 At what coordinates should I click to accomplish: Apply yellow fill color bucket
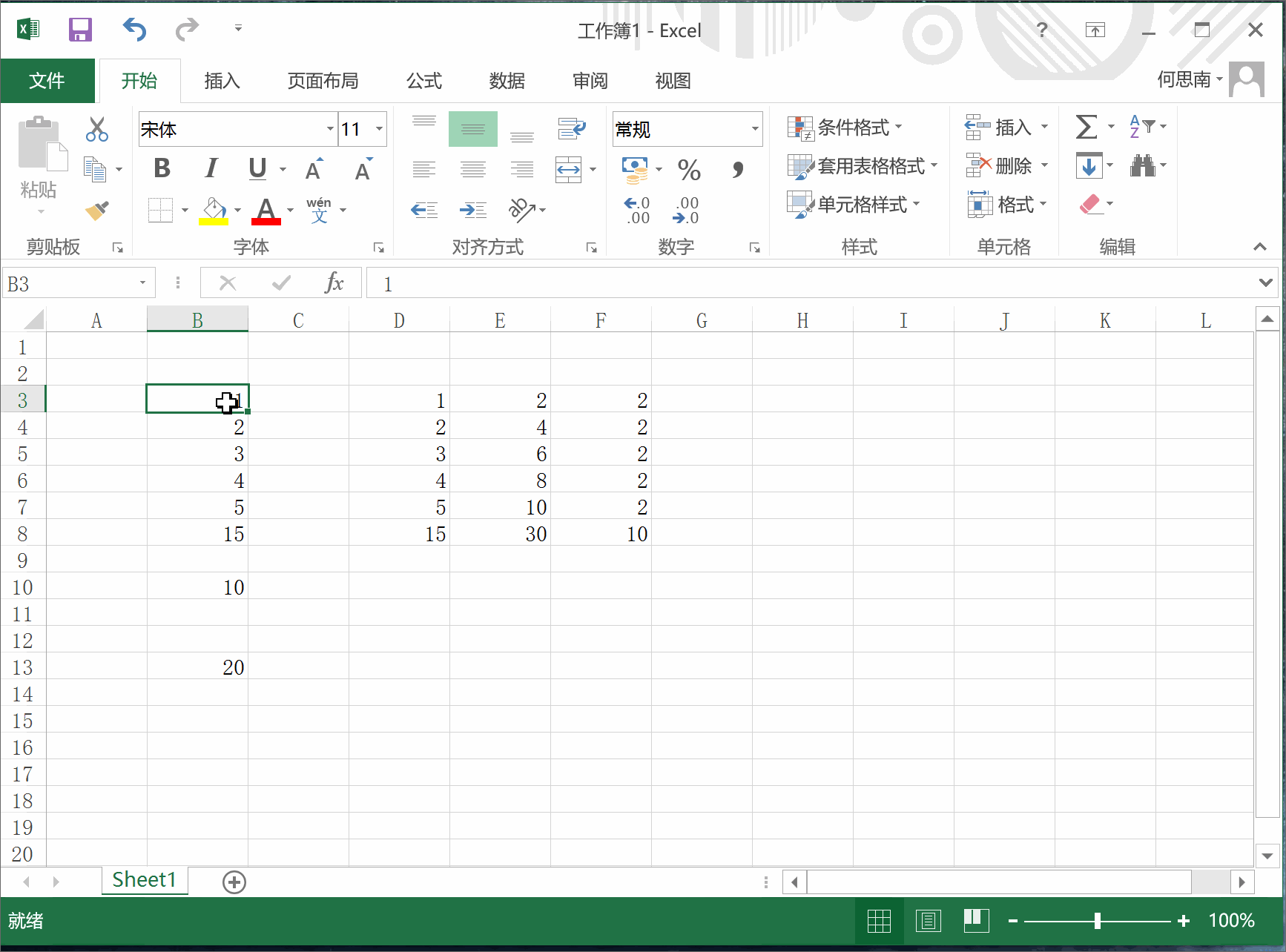click(x=214, y=211)
